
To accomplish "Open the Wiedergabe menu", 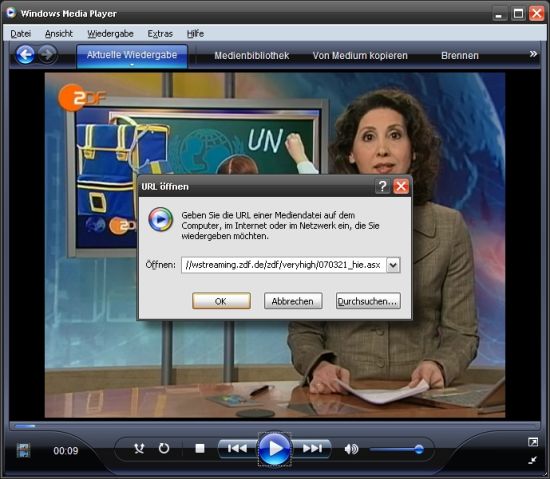I will click(x=110, y=34).
